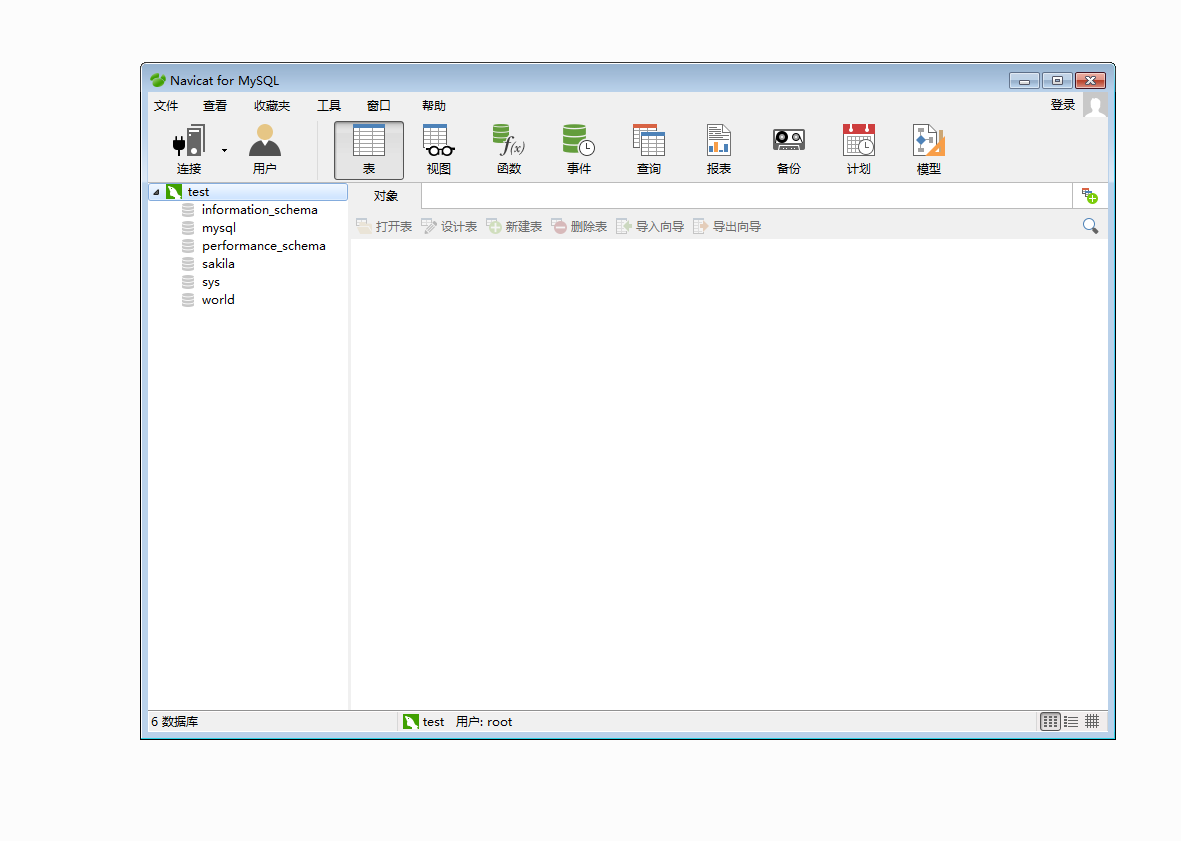
Task: Open the 工具 menu
Action: (328, 105)
